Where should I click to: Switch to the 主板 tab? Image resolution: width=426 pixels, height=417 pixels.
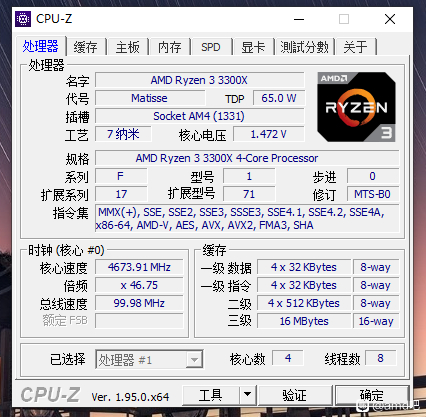(128, 47)
